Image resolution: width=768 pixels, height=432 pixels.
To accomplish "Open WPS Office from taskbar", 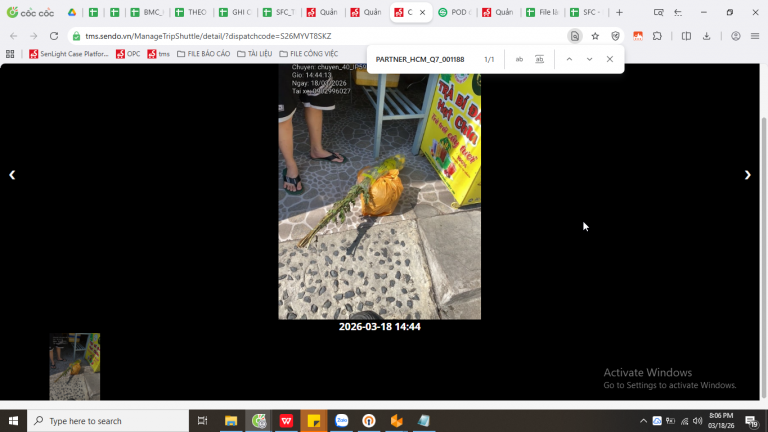I will [x=286, y=421].
